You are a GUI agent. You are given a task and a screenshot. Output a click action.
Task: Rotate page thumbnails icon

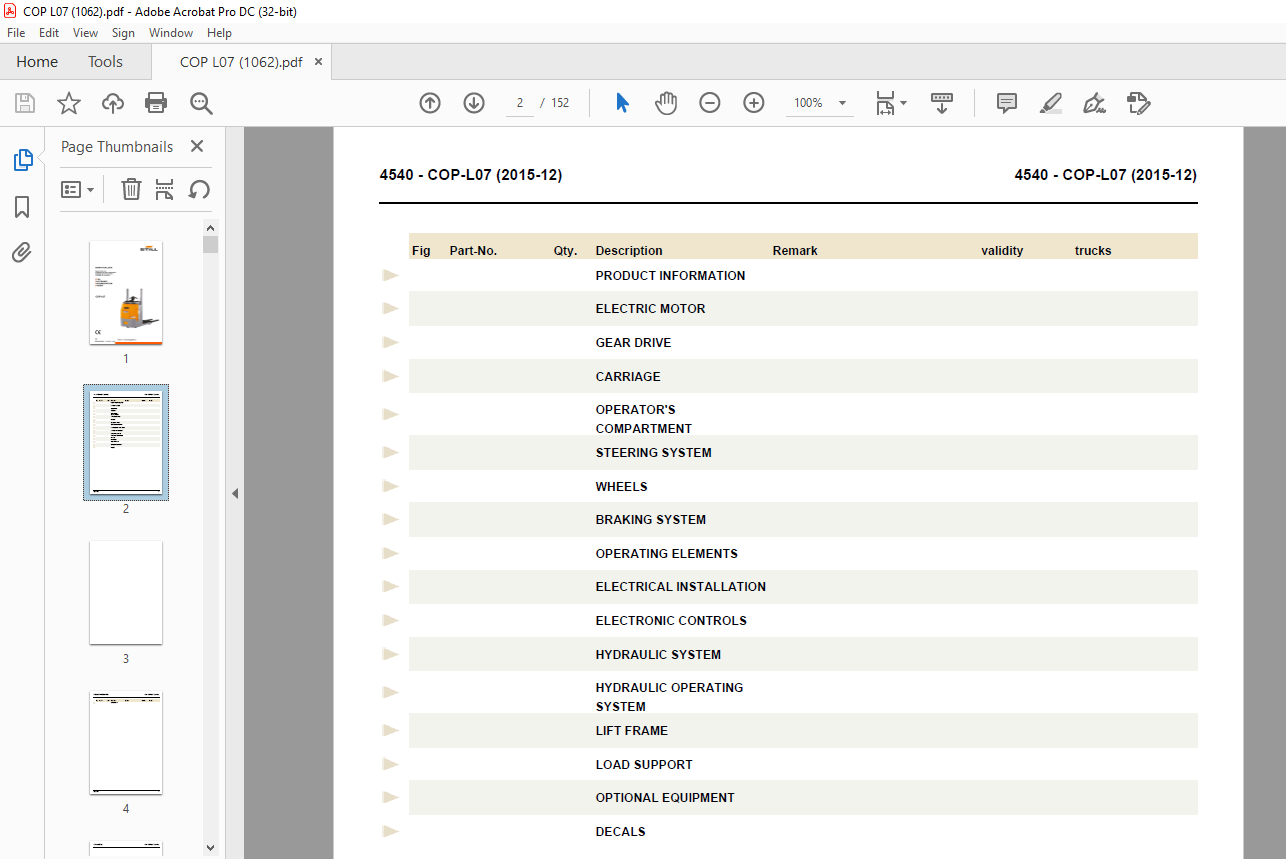[x=199, y=189]
